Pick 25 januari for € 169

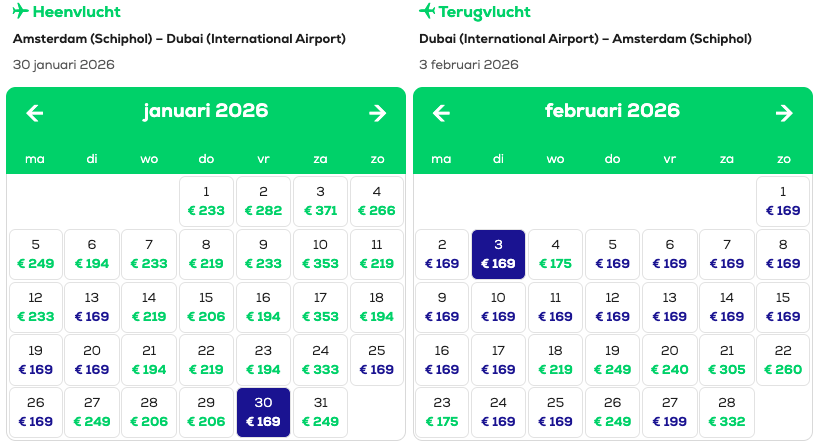[x=377, y=360]
